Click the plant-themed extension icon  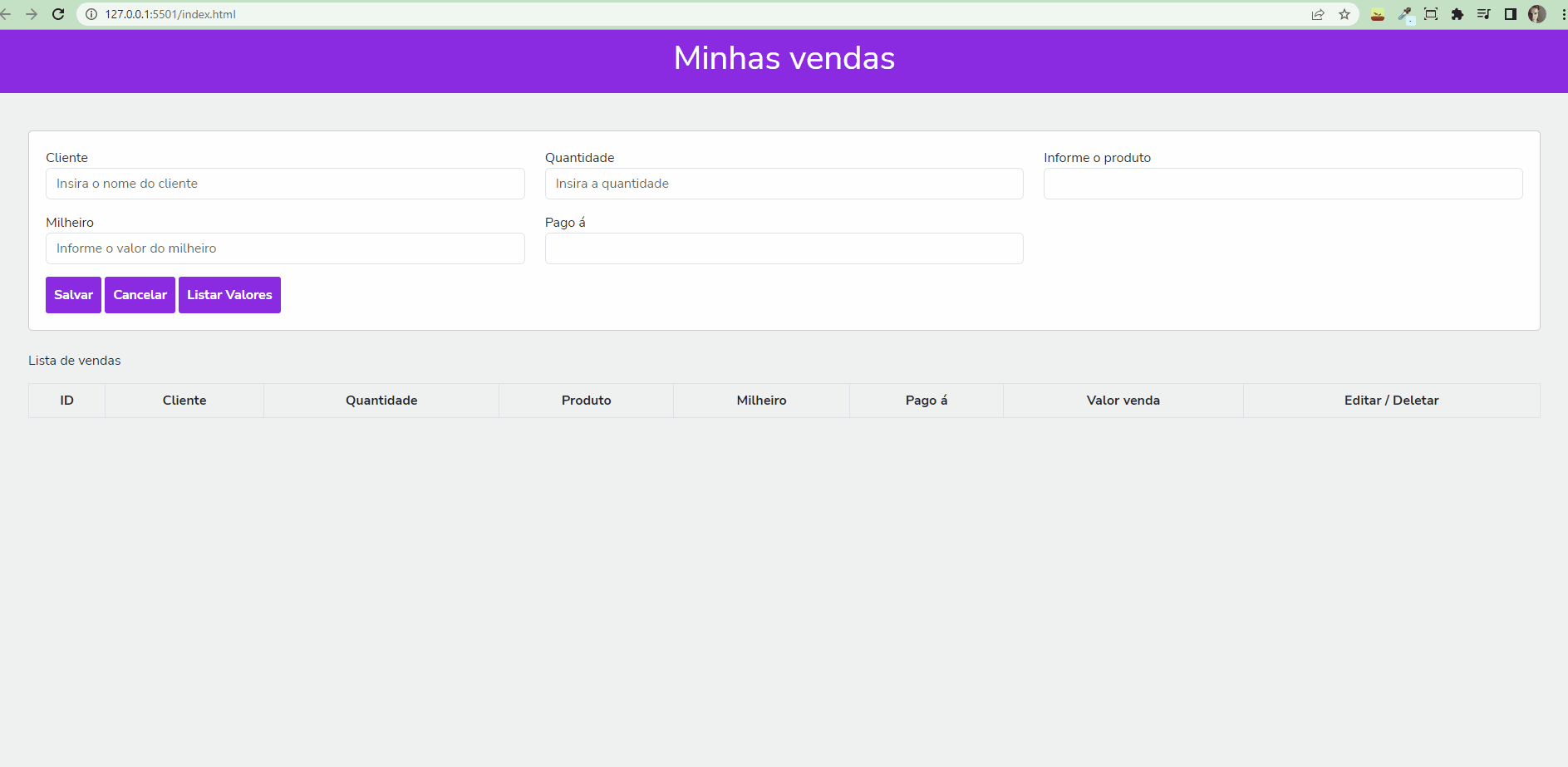(x=1378, y=14)
